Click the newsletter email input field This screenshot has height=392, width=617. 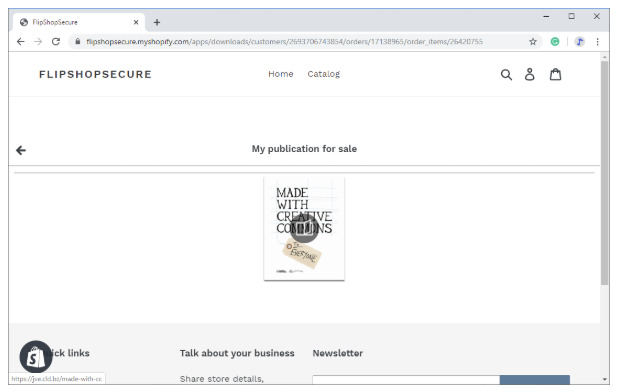pos(406,380)
